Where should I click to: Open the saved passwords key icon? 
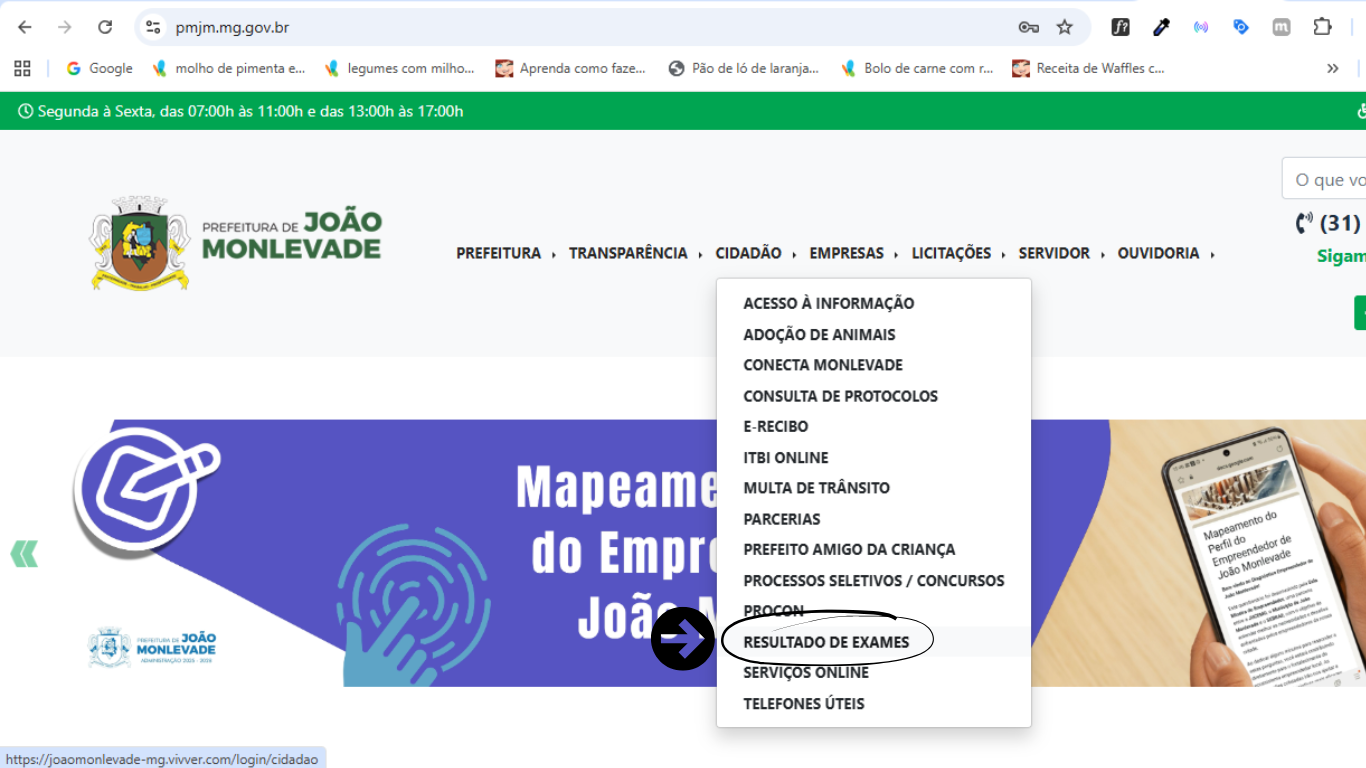point(1028,27)
